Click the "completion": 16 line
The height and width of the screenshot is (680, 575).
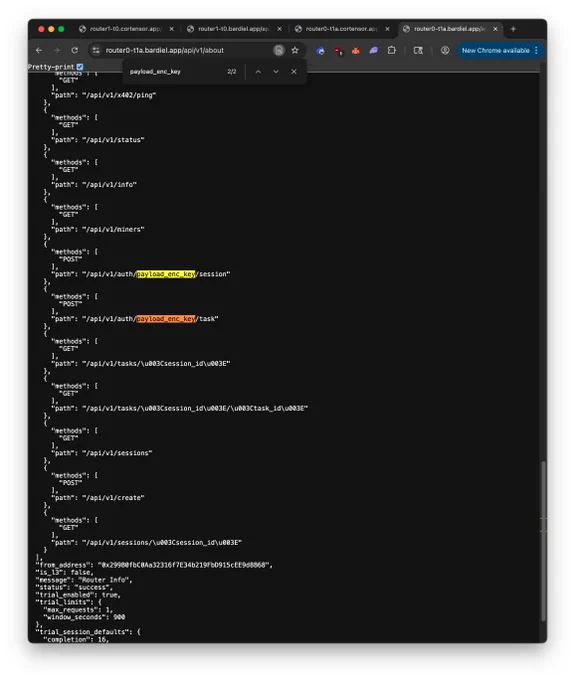(x=76, y=639)
